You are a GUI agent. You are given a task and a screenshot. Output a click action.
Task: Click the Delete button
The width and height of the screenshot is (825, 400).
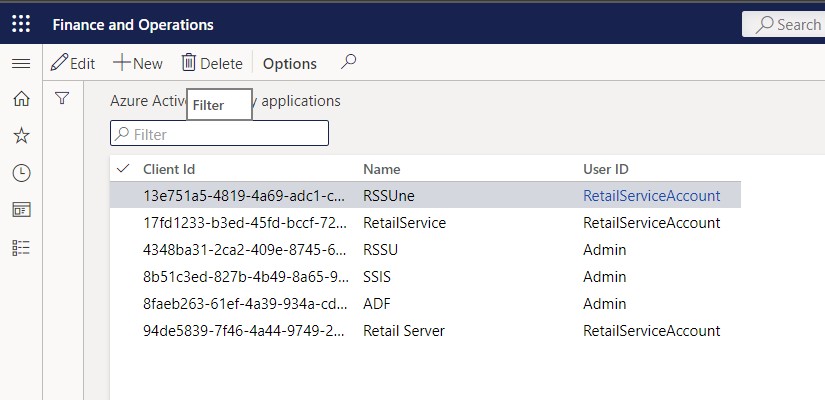click(212, 63)
